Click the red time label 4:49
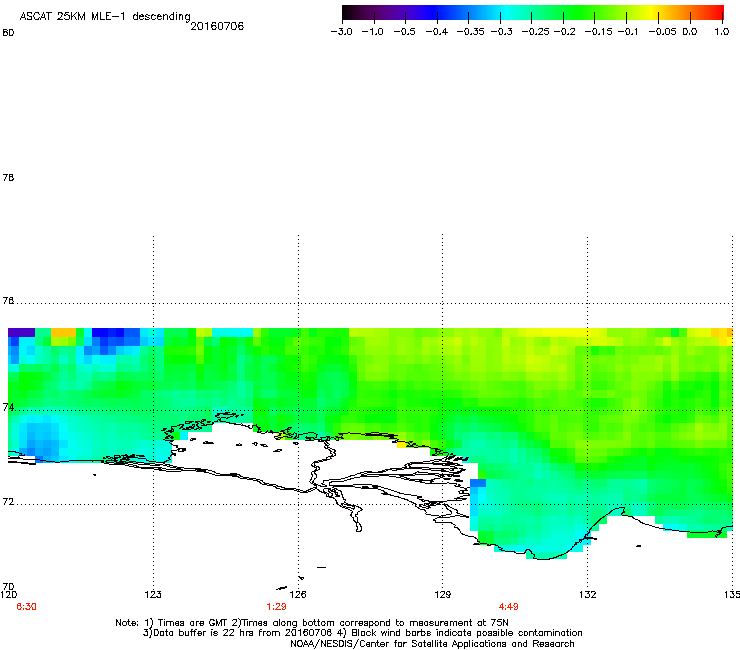The height and width of the screenshot is (650, 740). pos(509,607)
